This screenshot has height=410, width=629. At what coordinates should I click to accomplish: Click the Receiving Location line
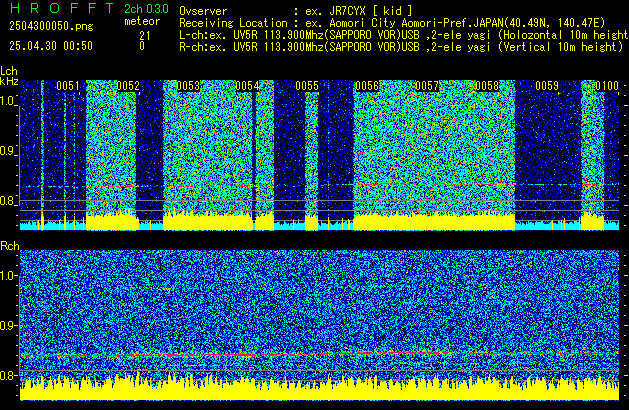392,23
